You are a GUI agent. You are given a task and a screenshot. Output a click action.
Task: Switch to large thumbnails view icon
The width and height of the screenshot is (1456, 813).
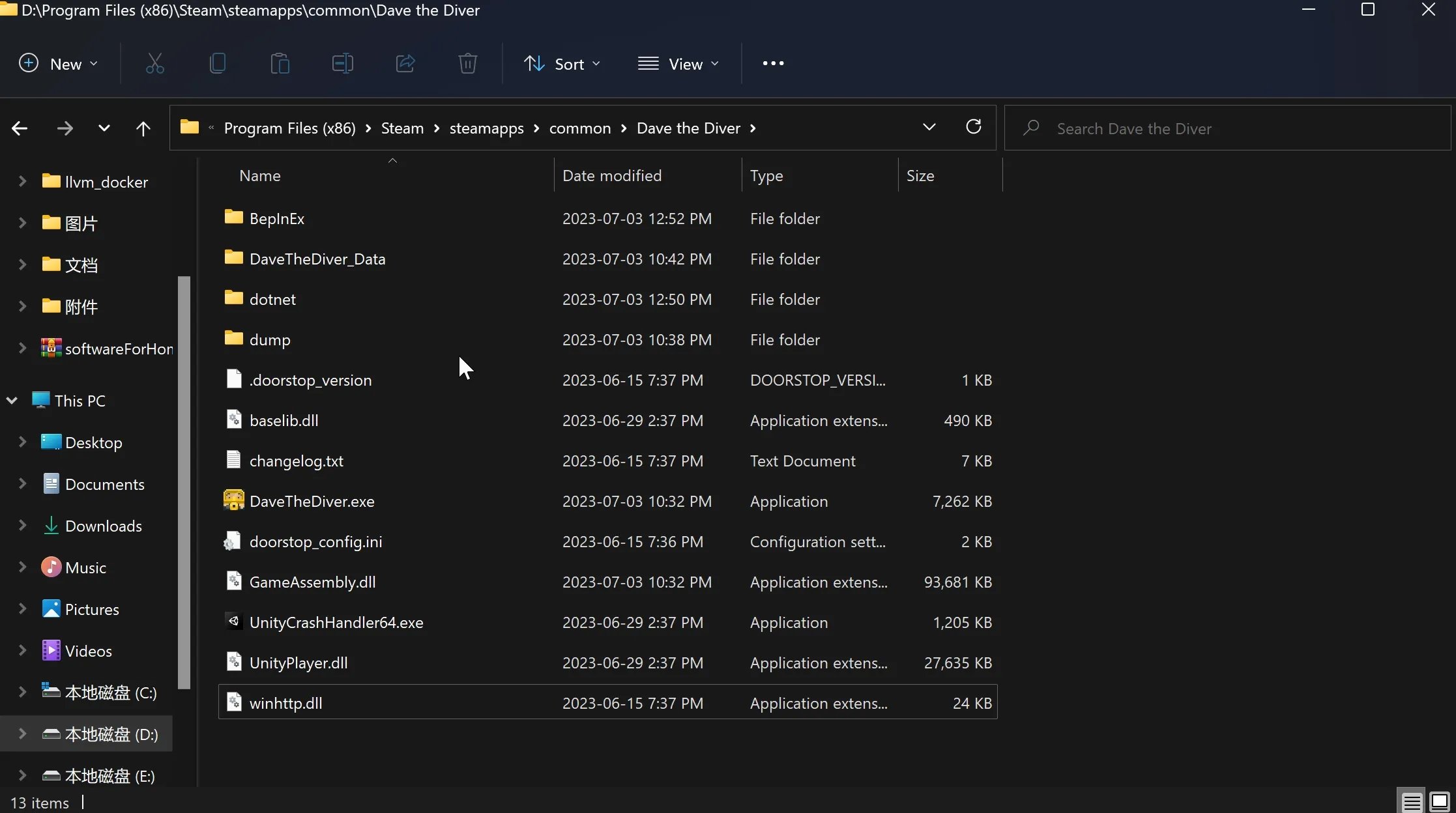click(x=1439, y=801)
